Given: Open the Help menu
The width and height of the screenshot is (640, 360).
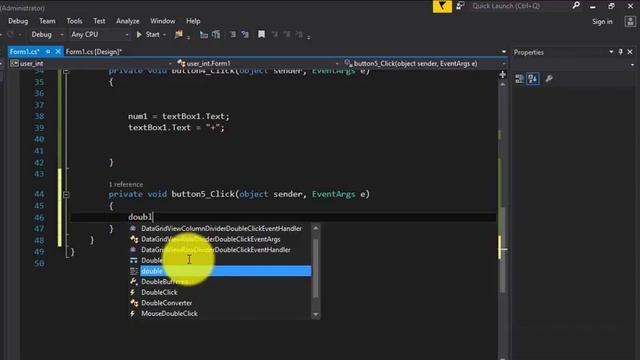Looking at the screenshot, I should (193, 21).
